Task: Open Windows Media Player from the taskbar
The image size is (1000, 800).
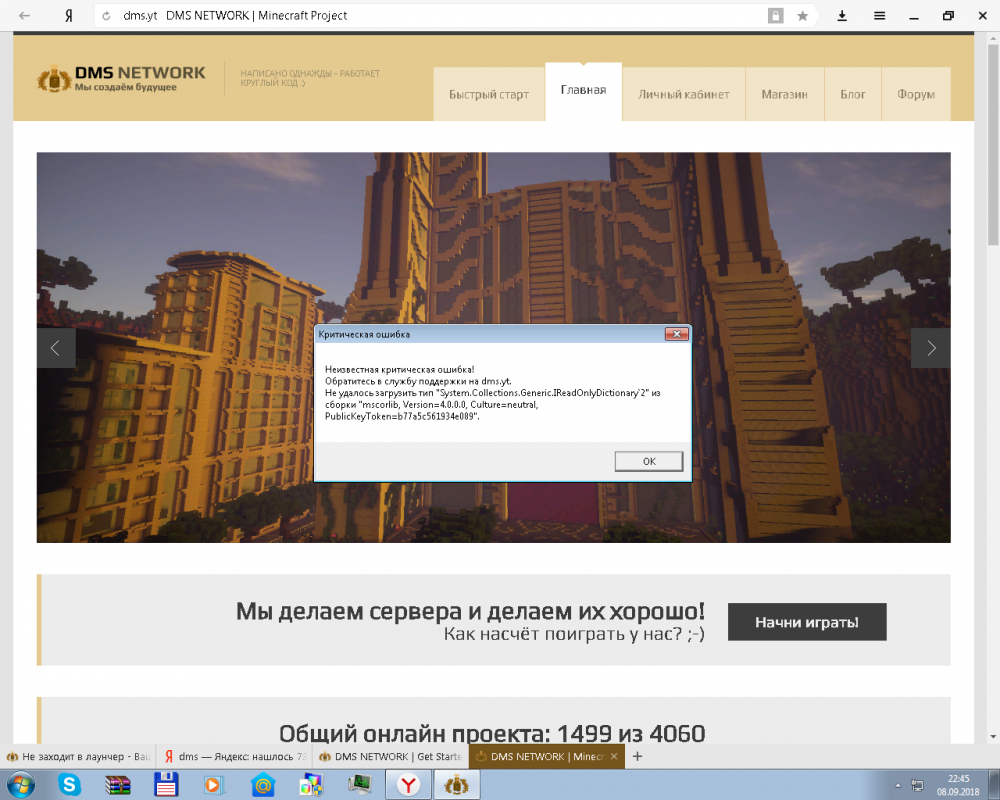Action: click(x=211, y=786)
